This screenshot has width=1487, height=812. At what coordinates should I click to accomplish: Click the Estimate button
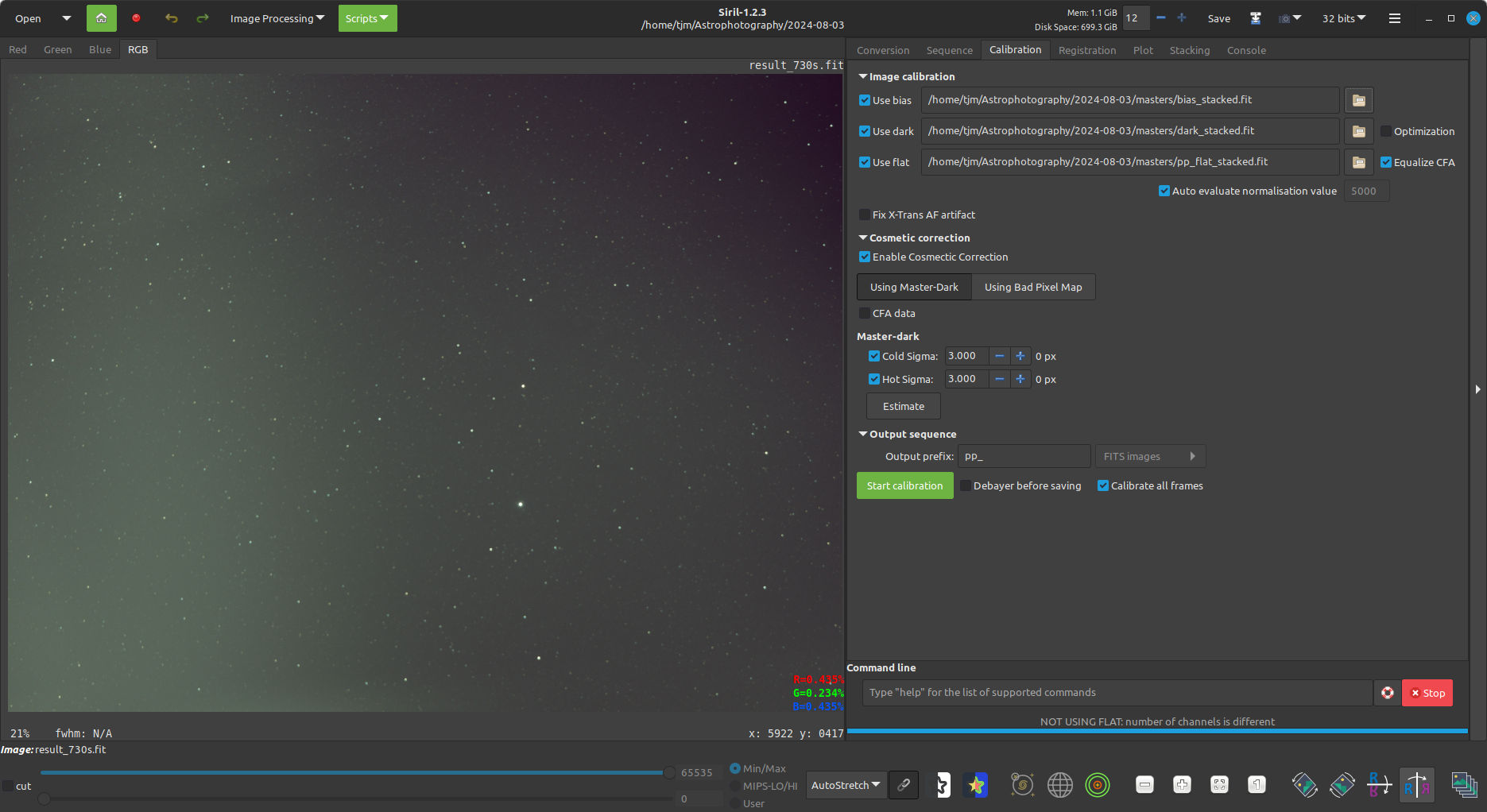[903, 406]
